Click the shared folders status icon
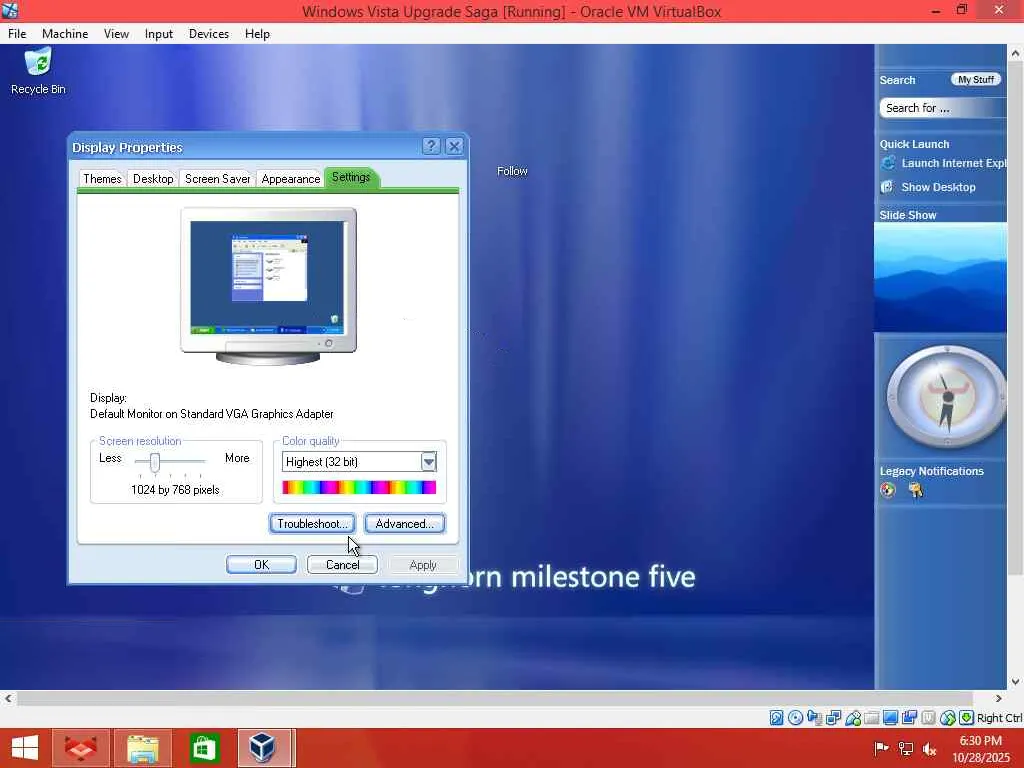1024x768 pixels. coord(871,718)
